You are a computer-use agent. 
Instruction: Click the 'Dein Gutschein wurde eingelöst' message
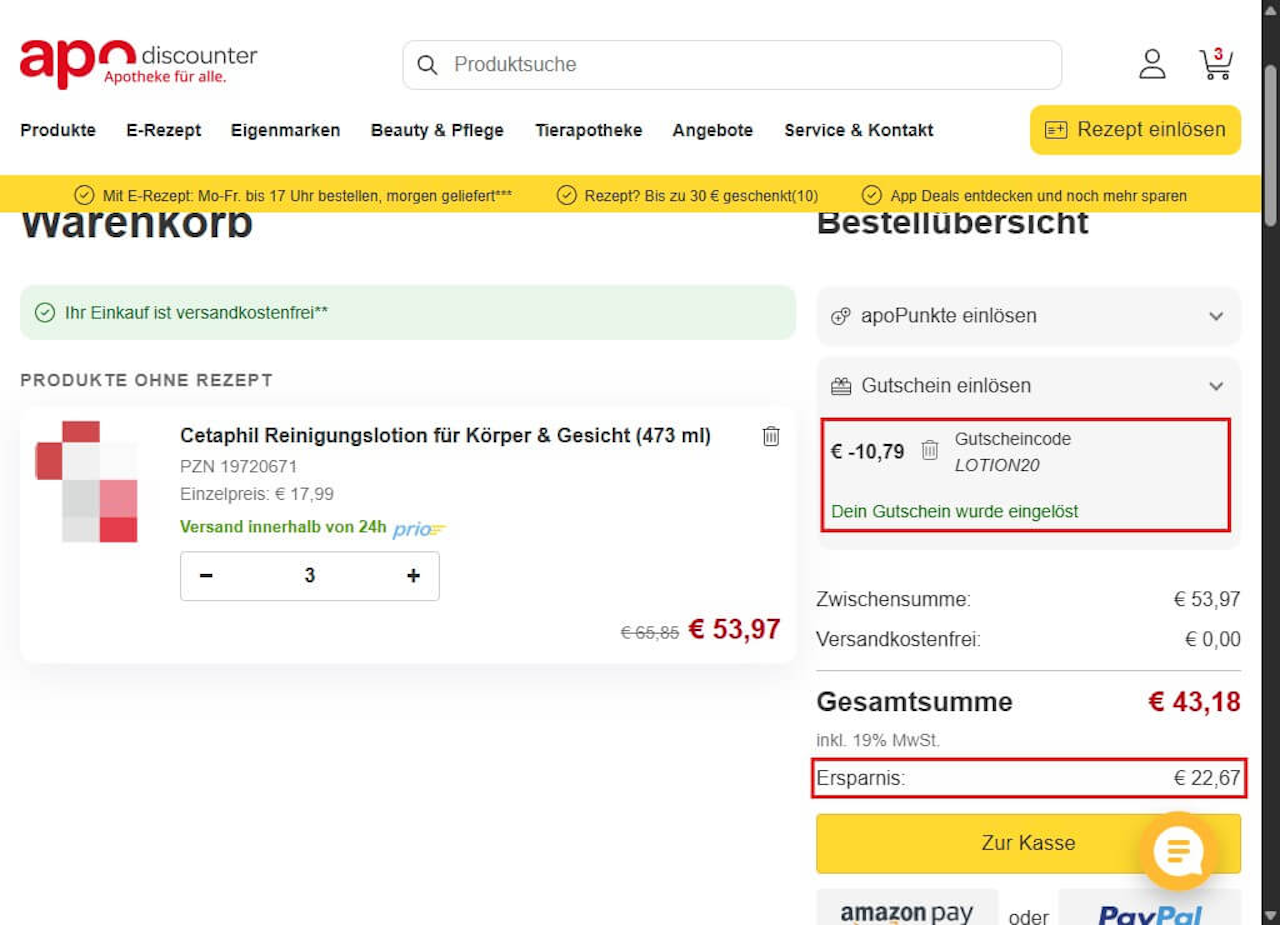[955, 511]
